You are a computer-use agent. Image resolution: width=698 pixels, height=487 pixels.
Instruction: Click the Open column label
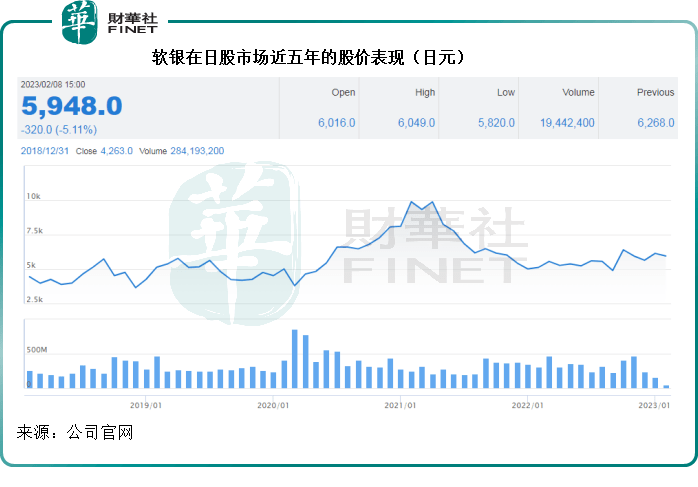point(343,92)
